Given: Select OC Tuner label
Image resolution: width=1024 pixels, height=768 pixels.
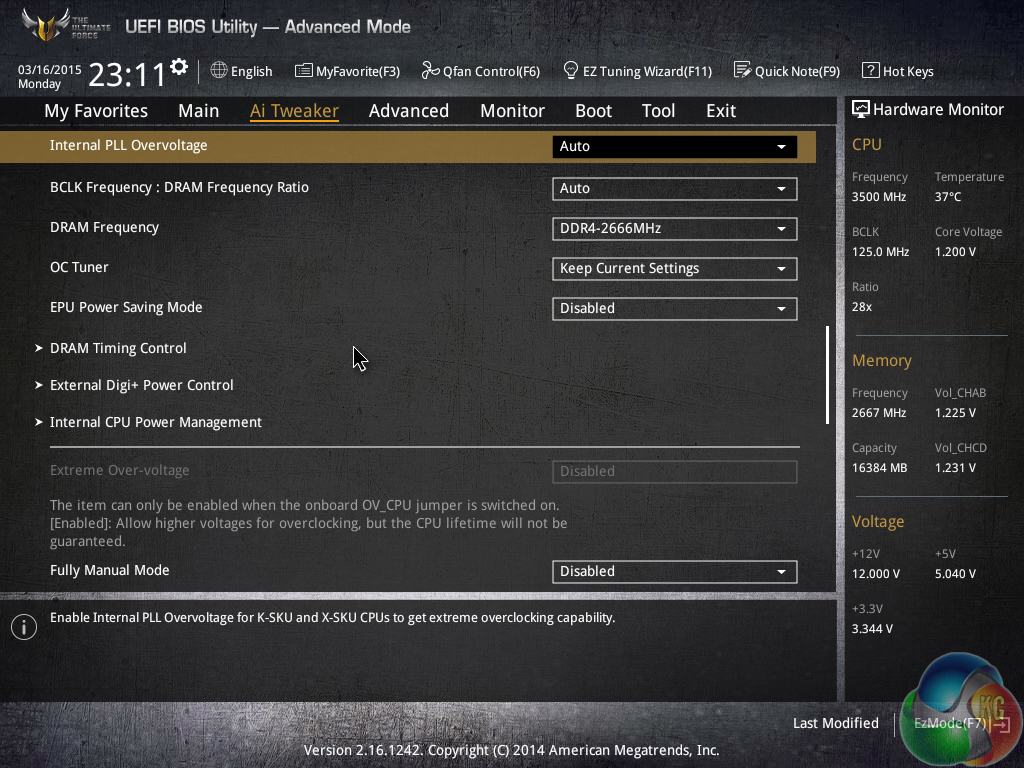Looking at the screenshot, I should pyautogui.click(x=79, y=267).
